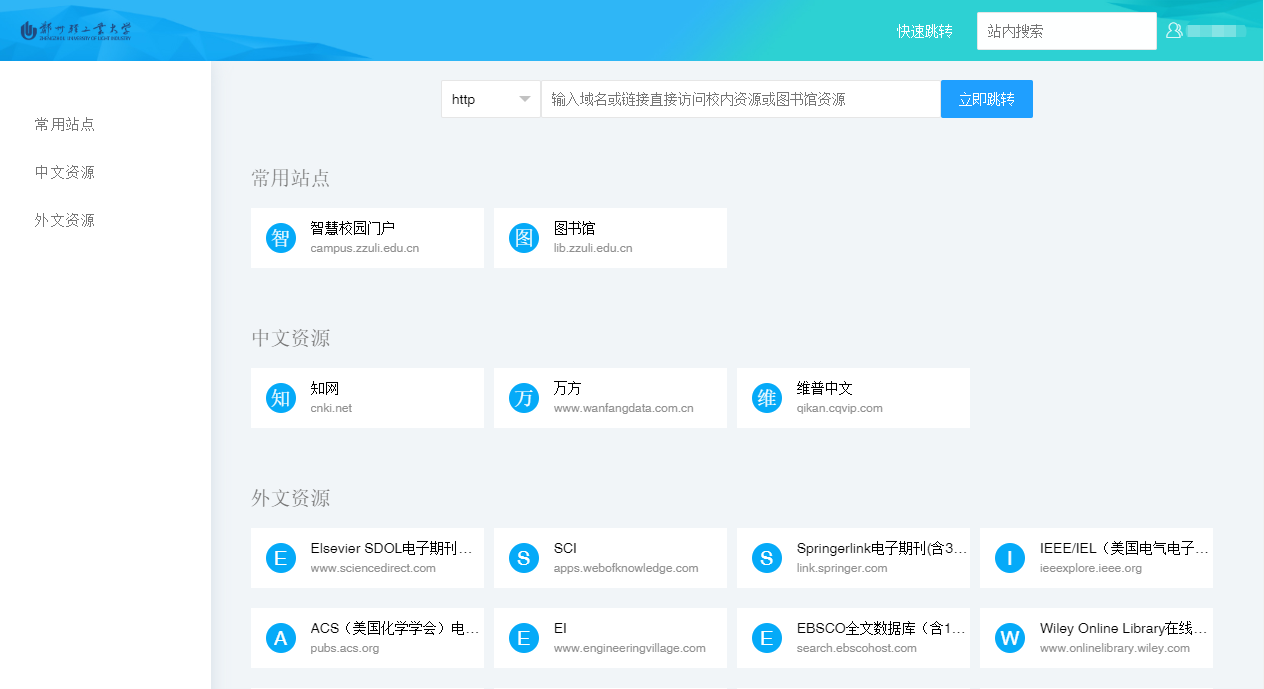
Task: Click the domain or link input box
Action: click(x=740, y=99)
